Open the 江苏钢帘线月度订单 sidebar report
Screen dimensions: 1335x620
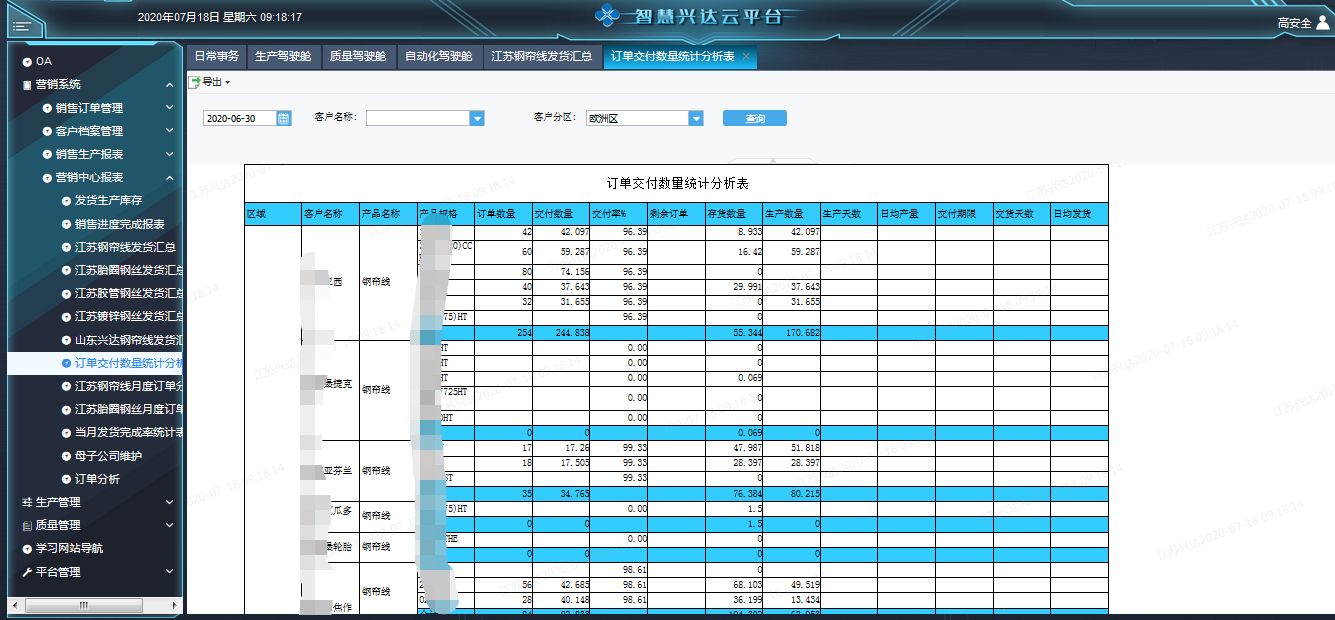128,386
